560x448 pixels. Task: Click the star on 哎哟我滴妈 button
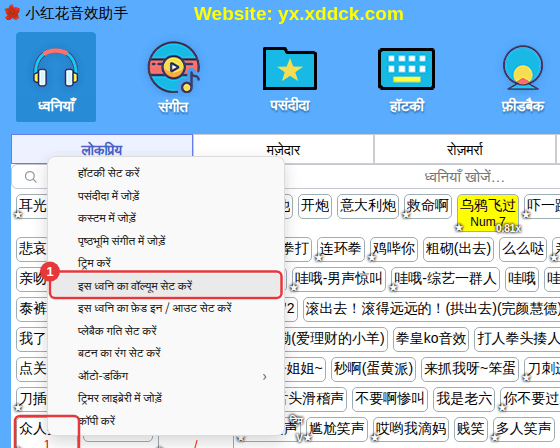click(375, 437)
